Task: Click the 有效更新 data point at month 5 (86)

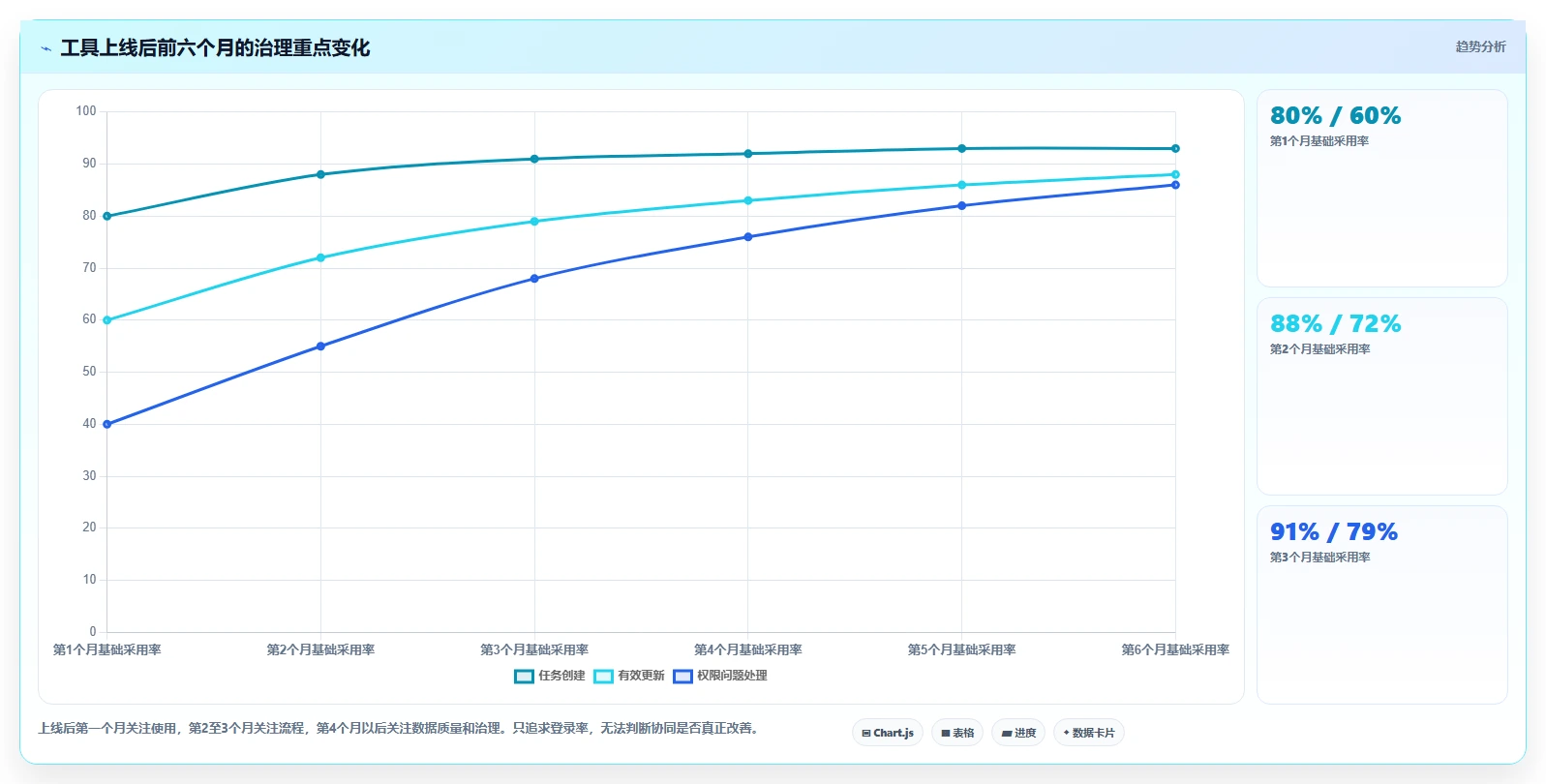Action: [x=961, y=185]
